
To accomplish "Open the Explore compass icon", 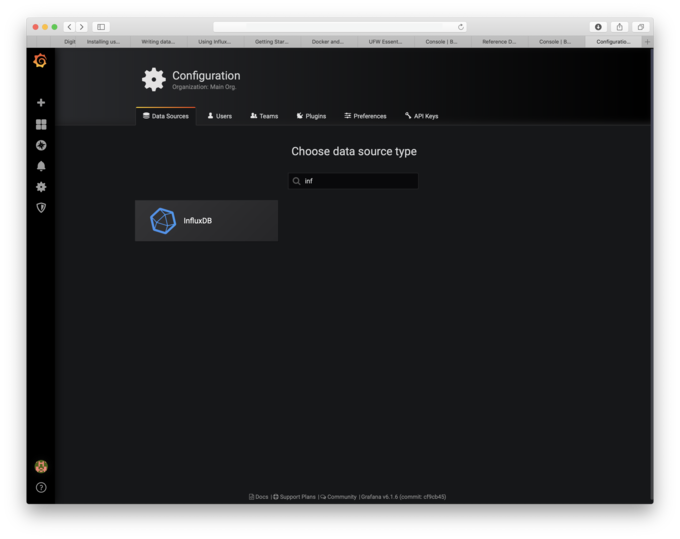I will tap(41, 145).
